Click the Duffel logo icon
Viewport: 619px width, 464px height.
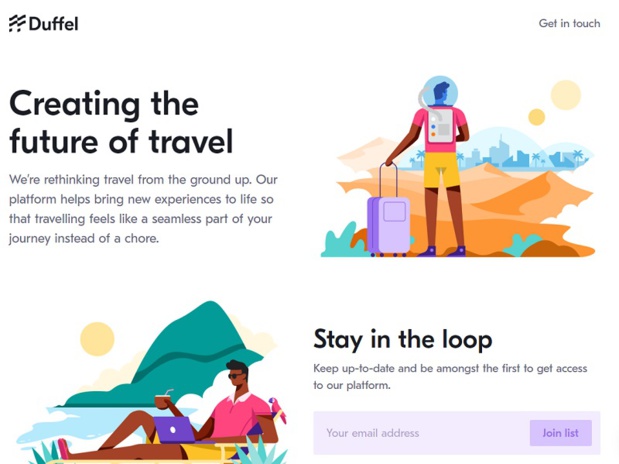[17, 23]
